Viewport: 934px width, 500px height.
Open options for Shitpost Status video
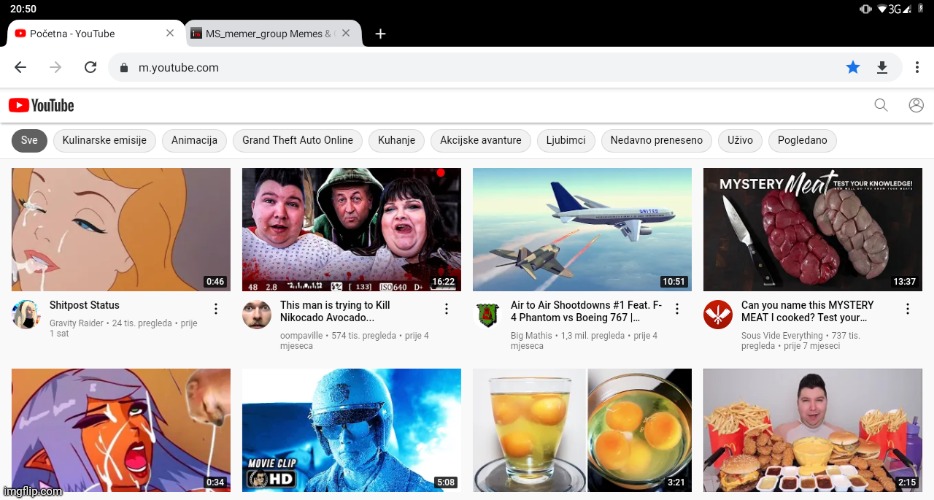click(216, 308)
